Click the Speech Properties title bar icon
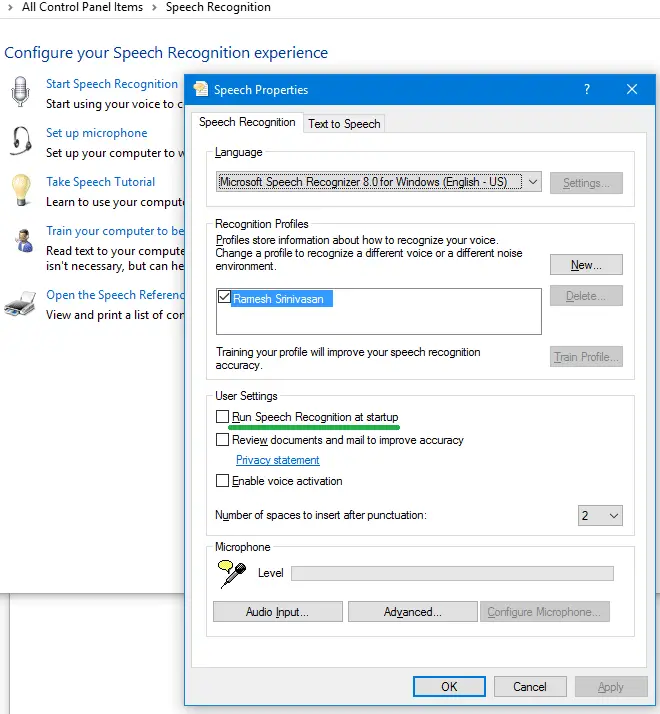The image size is (660, 714). 201,89
